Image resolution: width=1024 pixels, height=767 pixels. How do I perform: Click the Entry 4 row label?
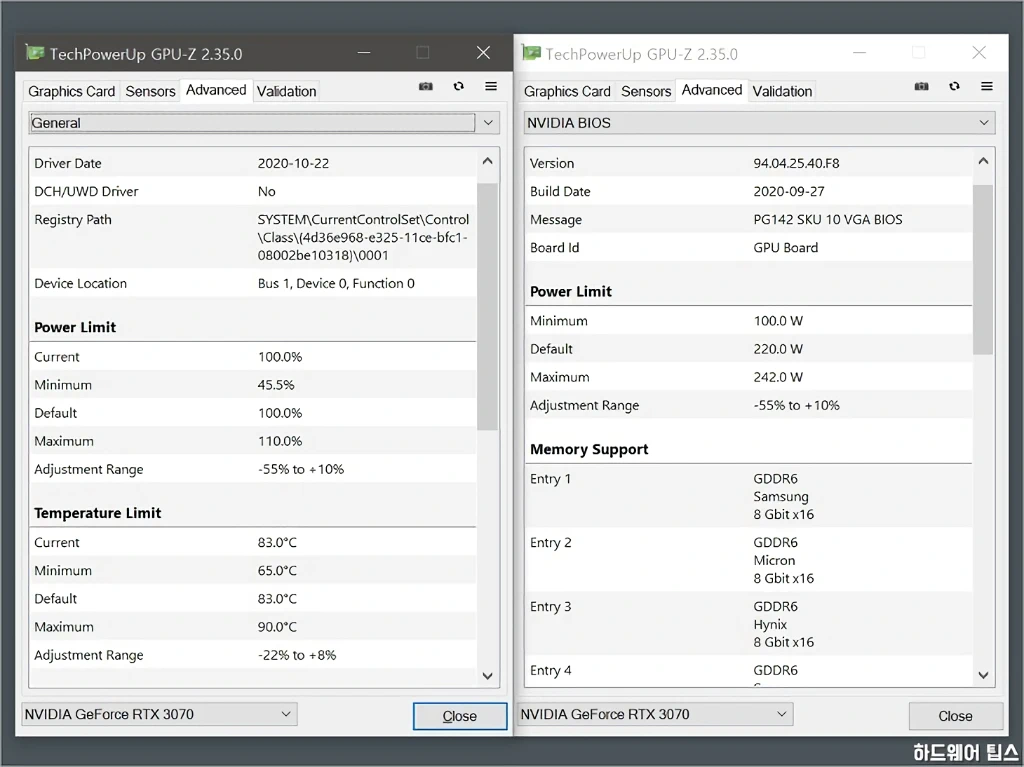click(x=550, y=670)
